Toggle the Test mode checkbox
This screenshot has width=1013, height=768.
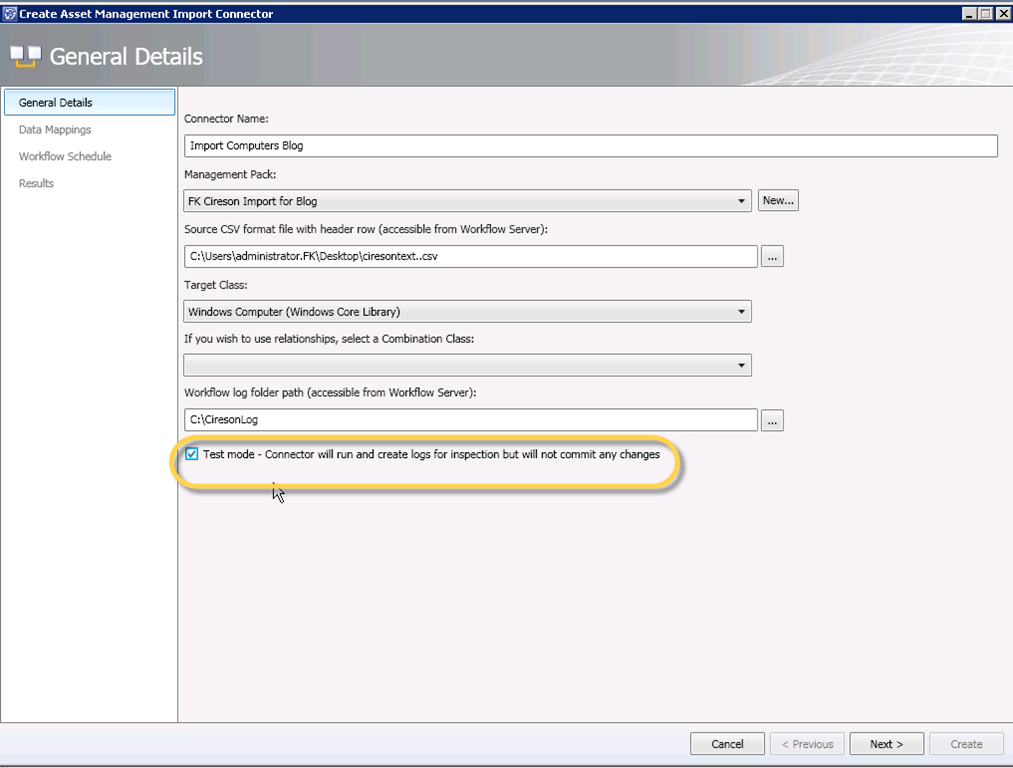click(192, 454)
